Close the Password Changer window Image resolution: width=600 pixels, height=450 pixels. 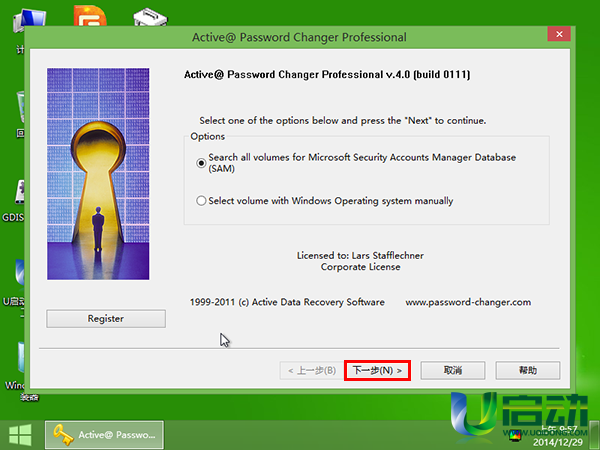(x=559, y=34)
